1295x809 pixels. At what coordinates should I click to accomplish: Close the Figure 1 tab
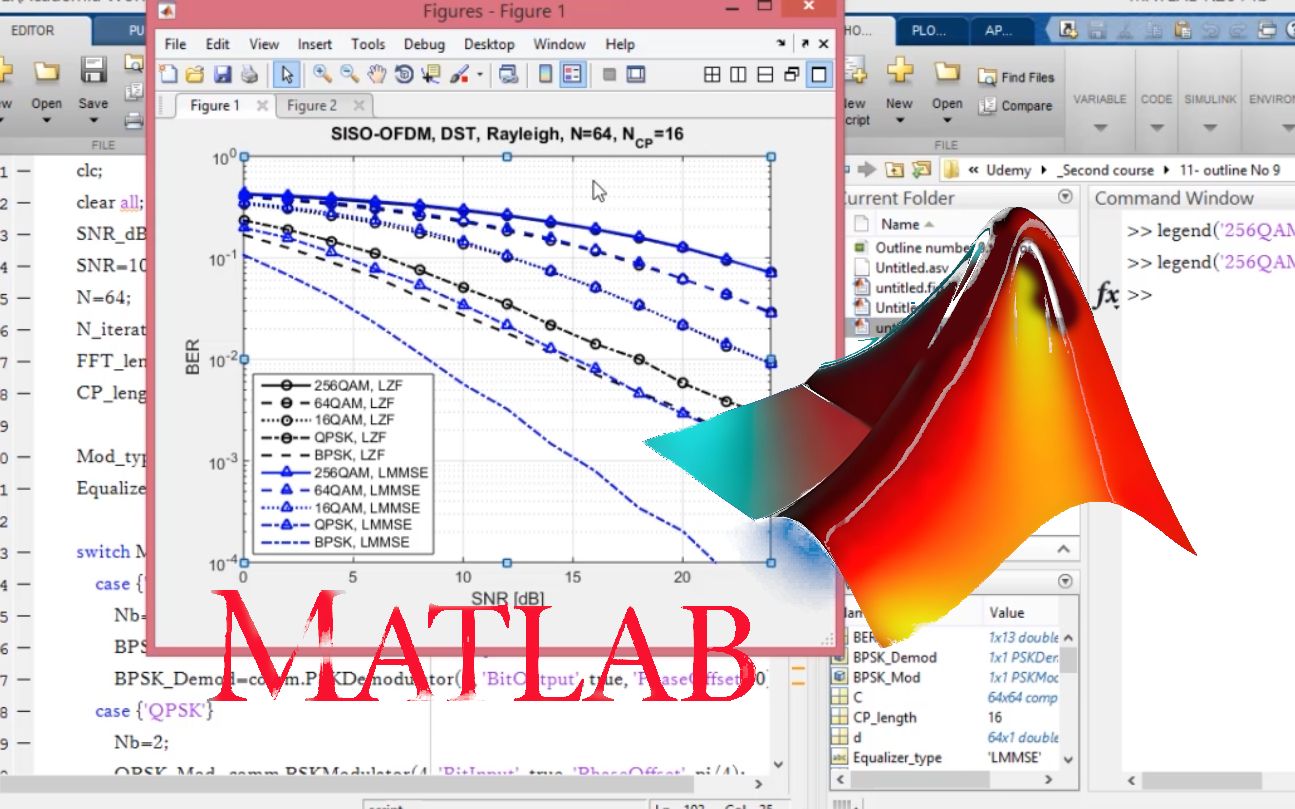[x=262, y=105]
